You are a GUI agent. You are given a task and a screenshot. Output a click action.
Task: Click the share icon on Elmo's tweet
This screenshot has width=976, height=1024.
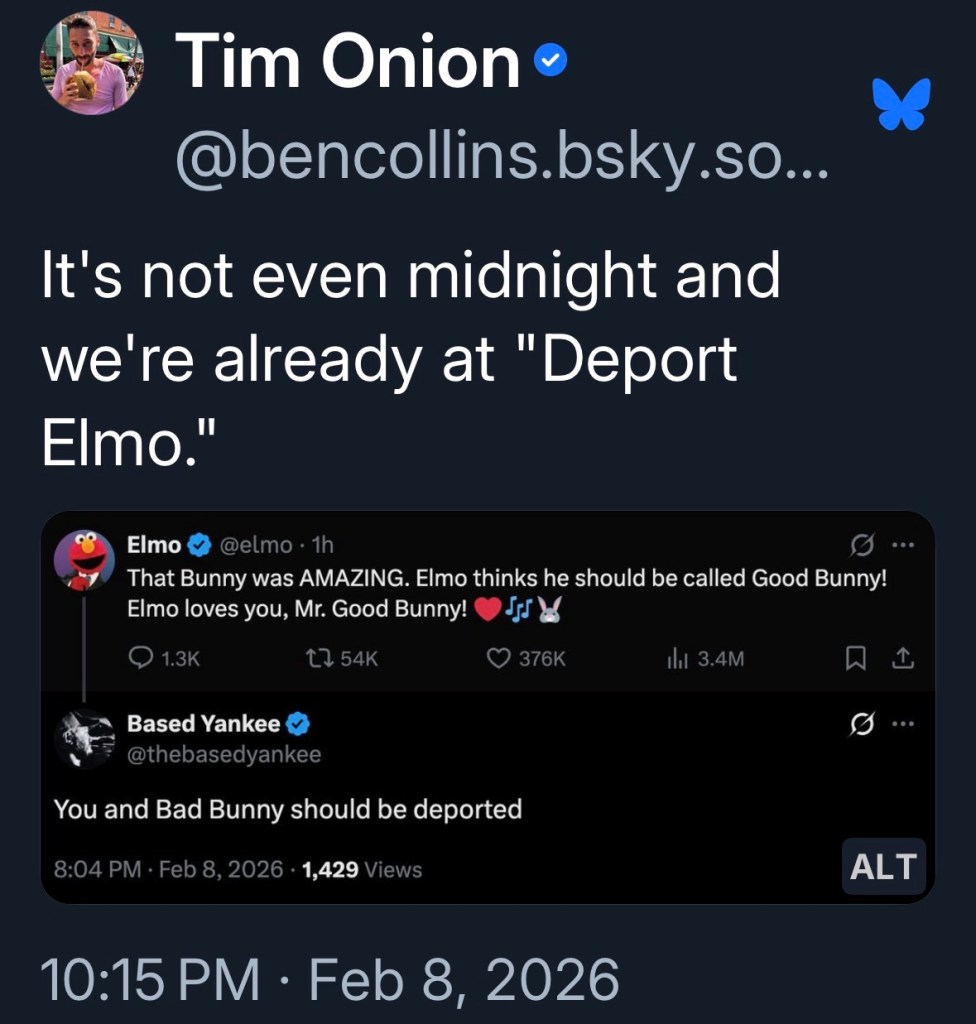coord(902,658)
